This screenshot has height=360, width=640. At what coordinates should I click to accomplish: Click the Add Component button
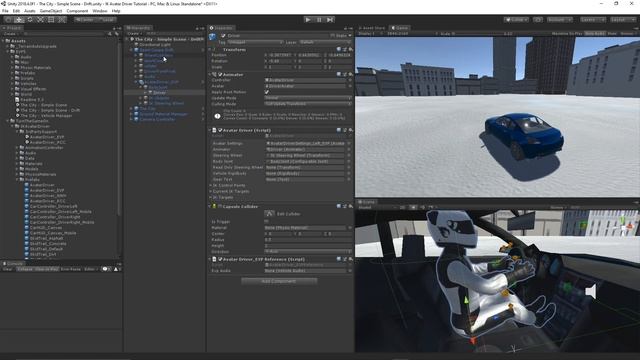click(x=279, y=281)
